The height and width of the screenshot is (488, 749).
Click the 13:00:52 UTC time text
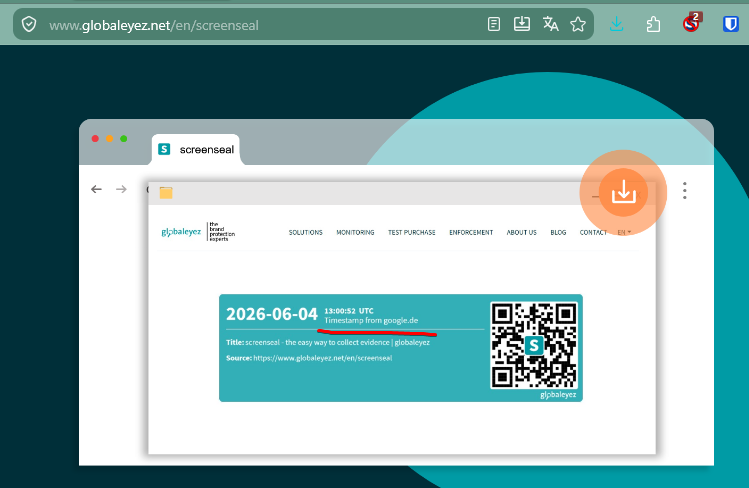pyautogui.click(x=349, y=311)
